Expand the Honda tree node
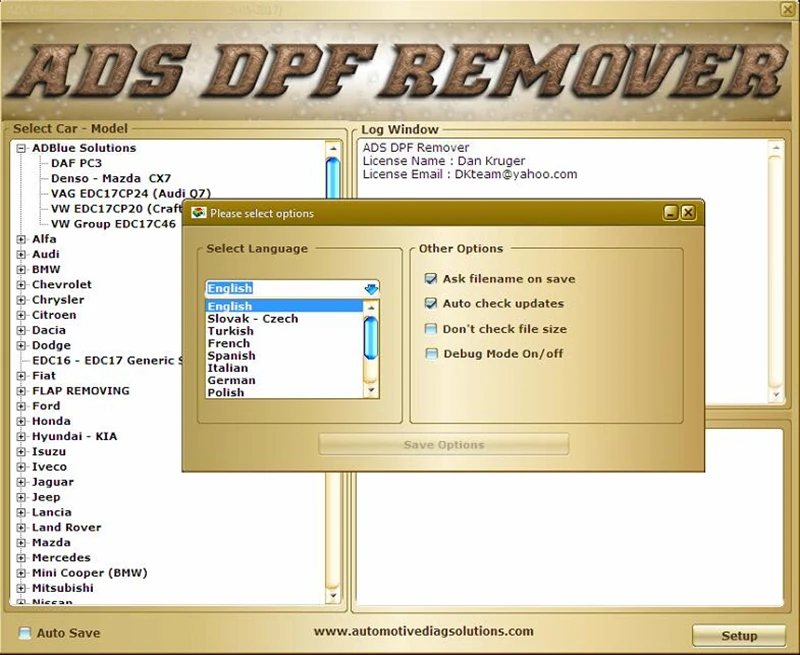Viewport: 800px width, 655px height. pyautogui.click(x=21, y=421)
